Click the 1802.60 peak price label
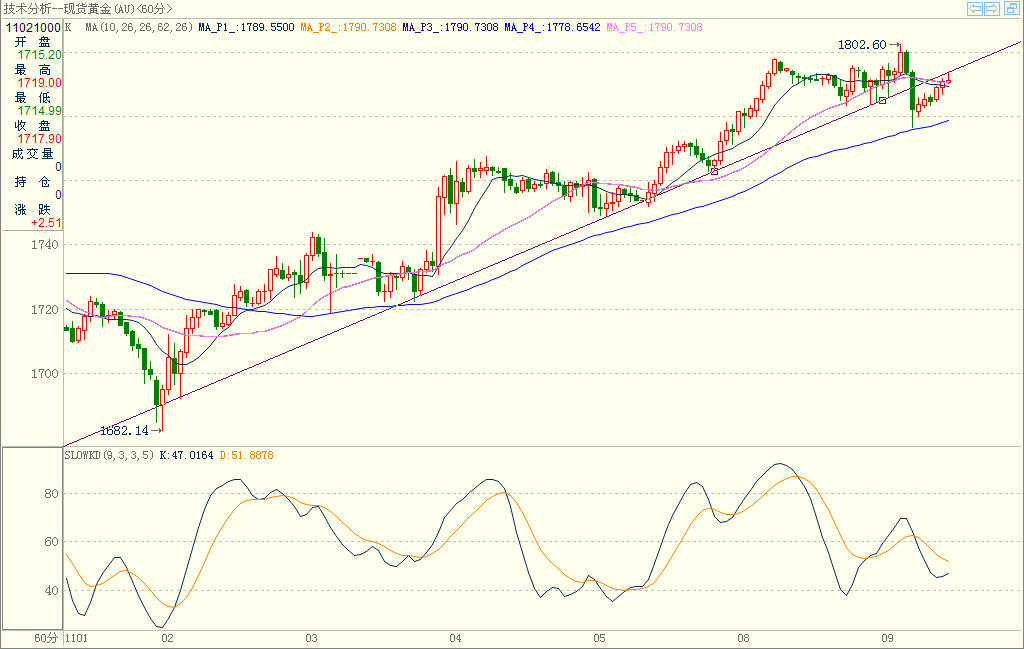The width and height of the screenshot is (1024, 649). pos(862,44)
